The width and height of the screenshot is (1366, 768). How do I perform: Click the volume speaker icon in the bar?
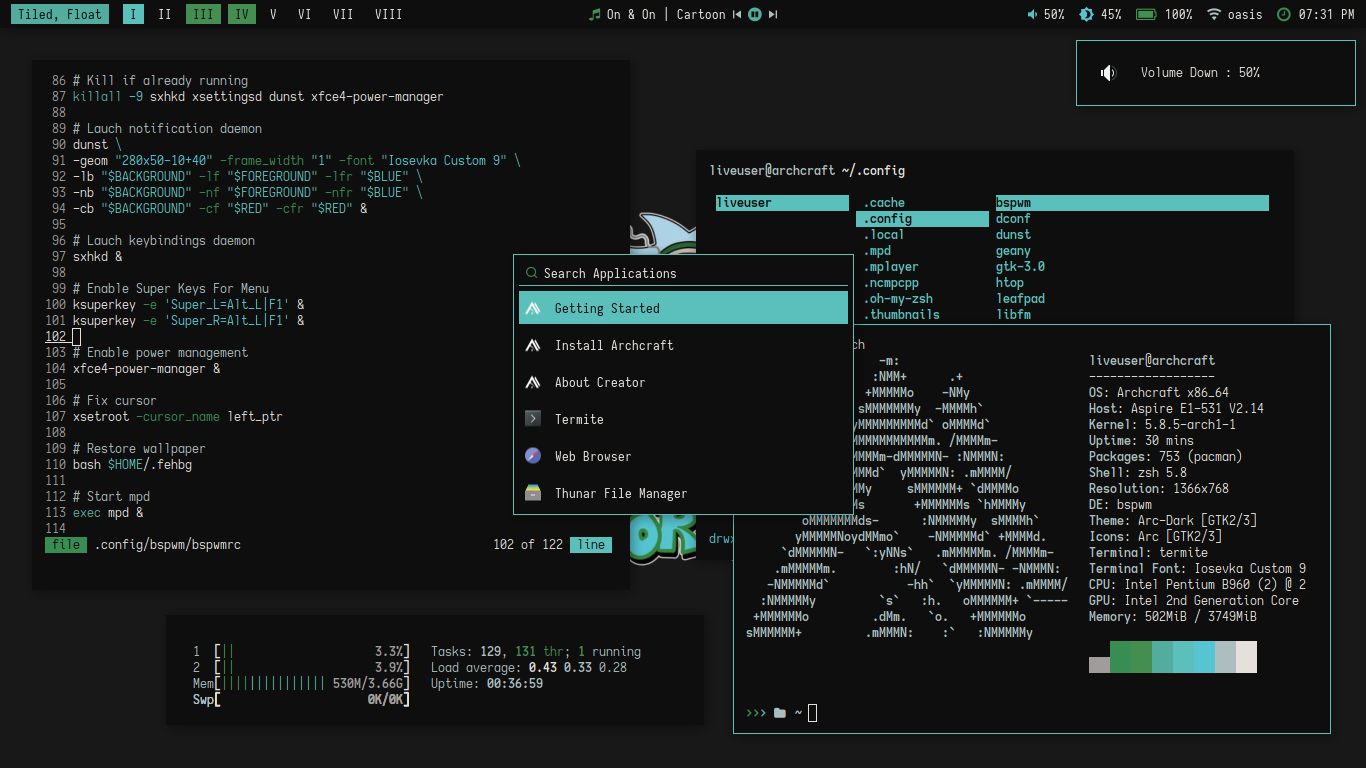[1033, 14]
